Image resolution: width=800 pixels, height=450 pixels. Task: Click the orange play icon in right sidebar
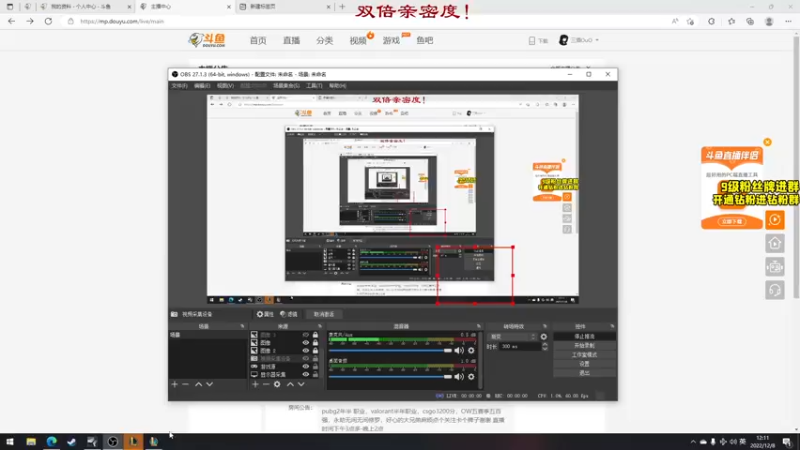pyautogui.click(x=774, y=220)
